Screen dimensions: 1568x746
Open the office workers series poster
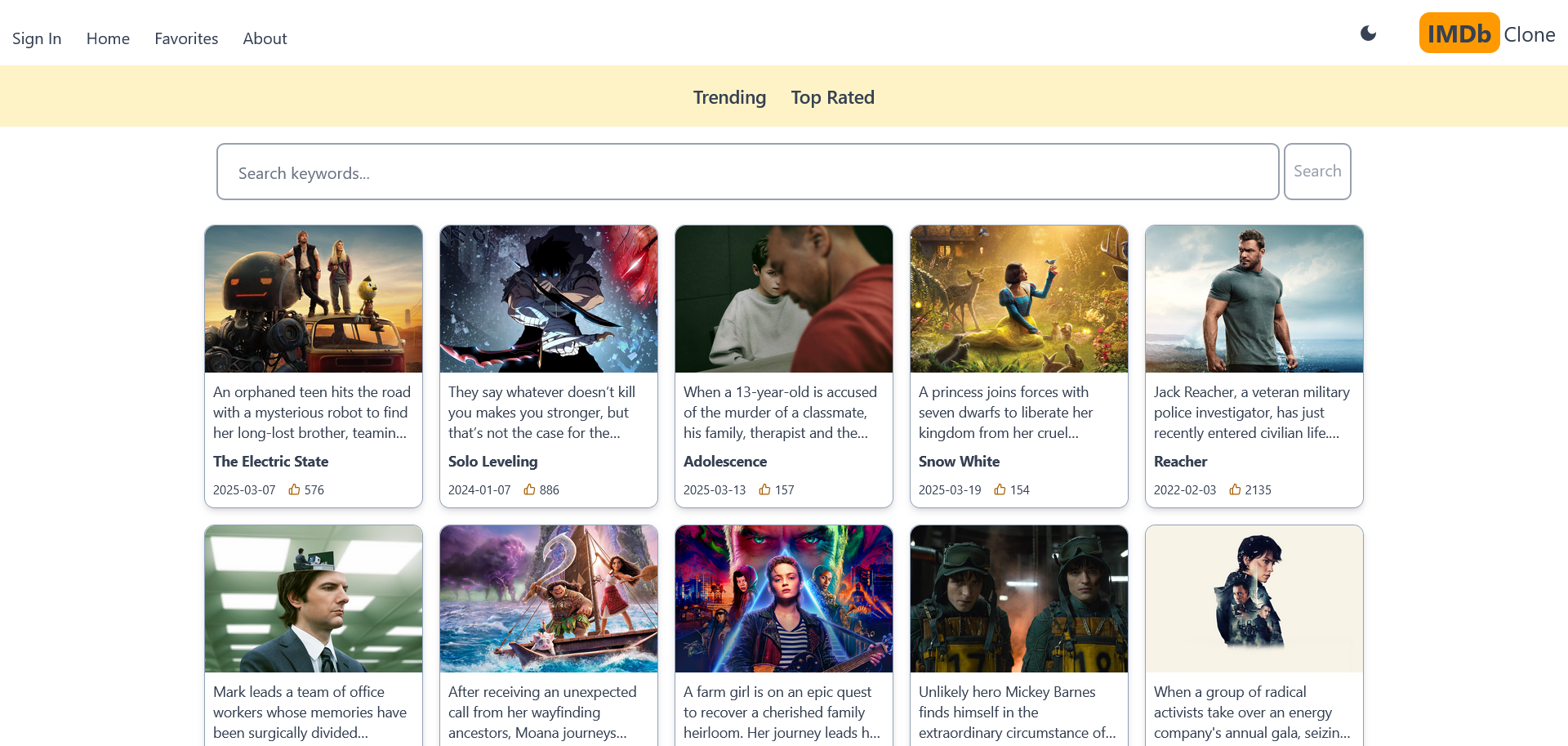314,599
